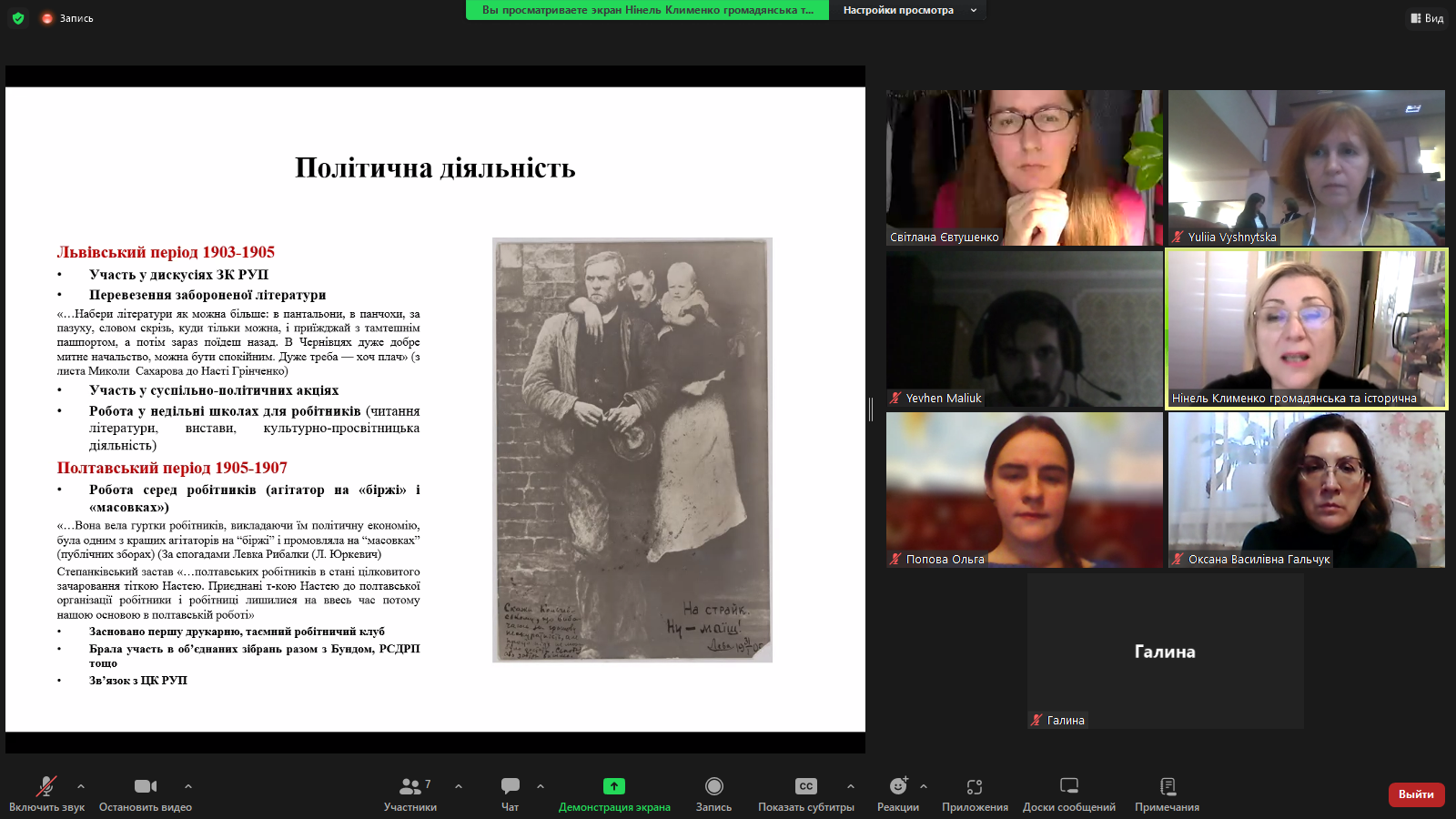Open the Настройки просмотра dropdown

[908, 10]
